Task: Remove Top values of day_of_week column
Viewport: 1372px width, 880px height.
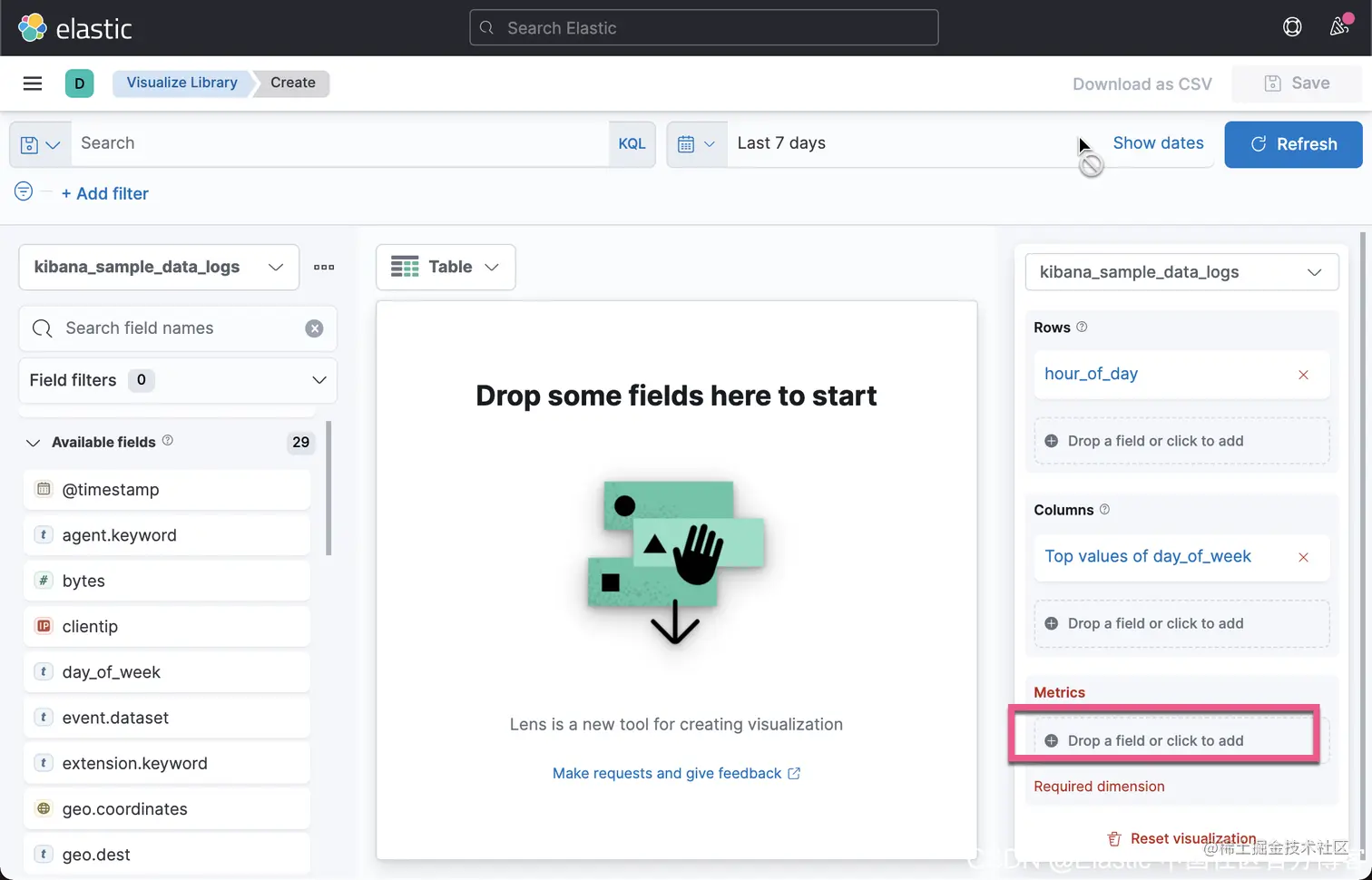Action: (1303, 557)
